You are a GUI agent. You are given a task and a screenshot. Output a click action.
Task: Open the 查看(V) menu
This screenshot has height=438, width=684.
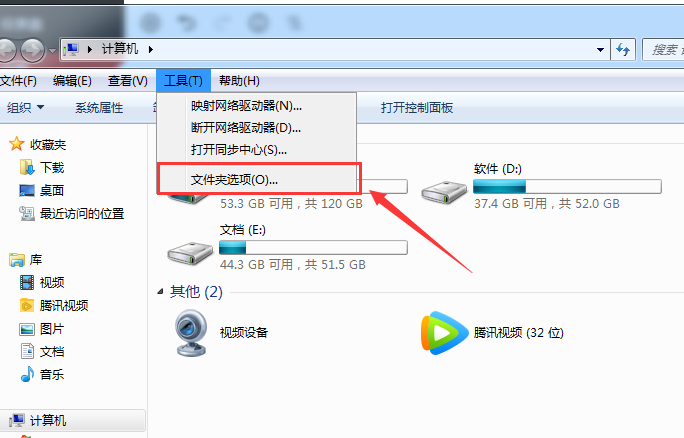coord(127,81)
